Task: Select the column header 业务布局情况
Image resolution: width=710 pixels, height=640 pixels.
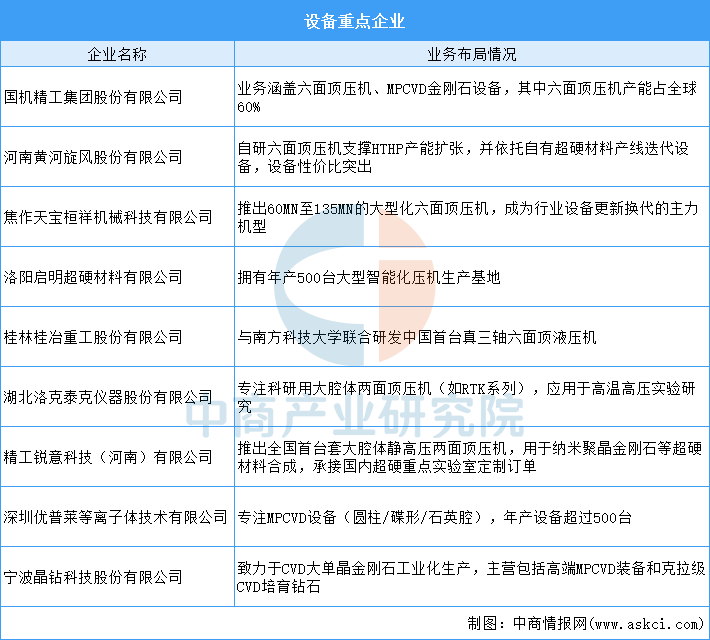Action: (472, 54)
